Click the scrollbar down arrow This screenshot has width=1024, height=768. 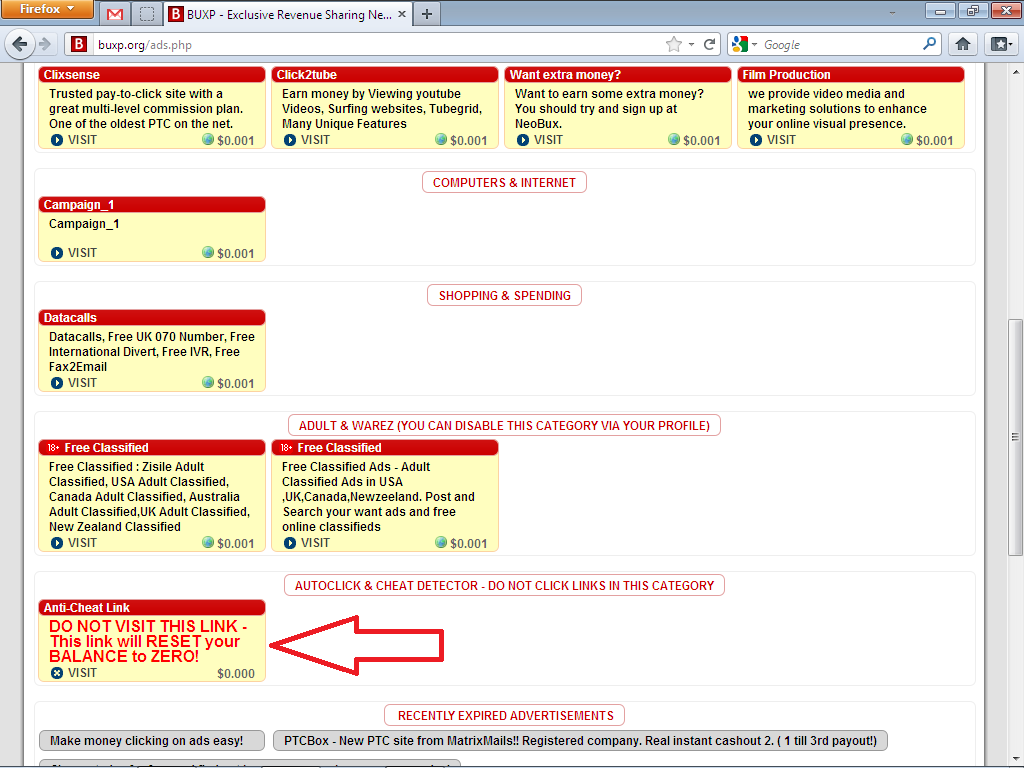[1015, 760]
